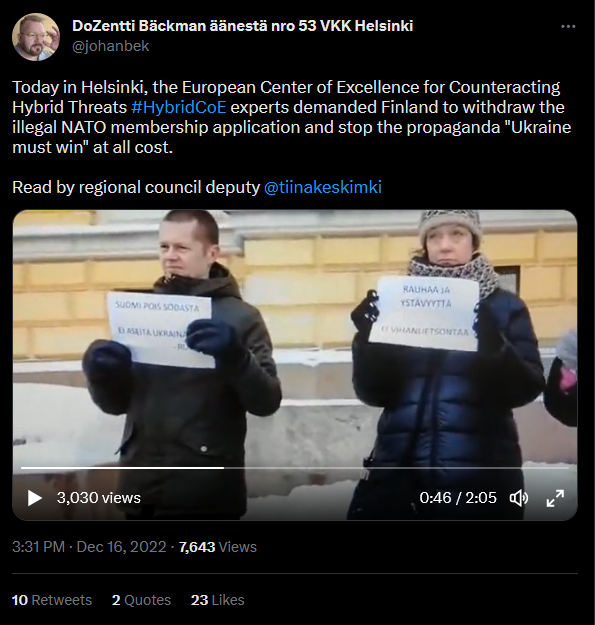The image size is (595, 625).
Task: Click the tweet body text
Action: (x=292, y=117)
